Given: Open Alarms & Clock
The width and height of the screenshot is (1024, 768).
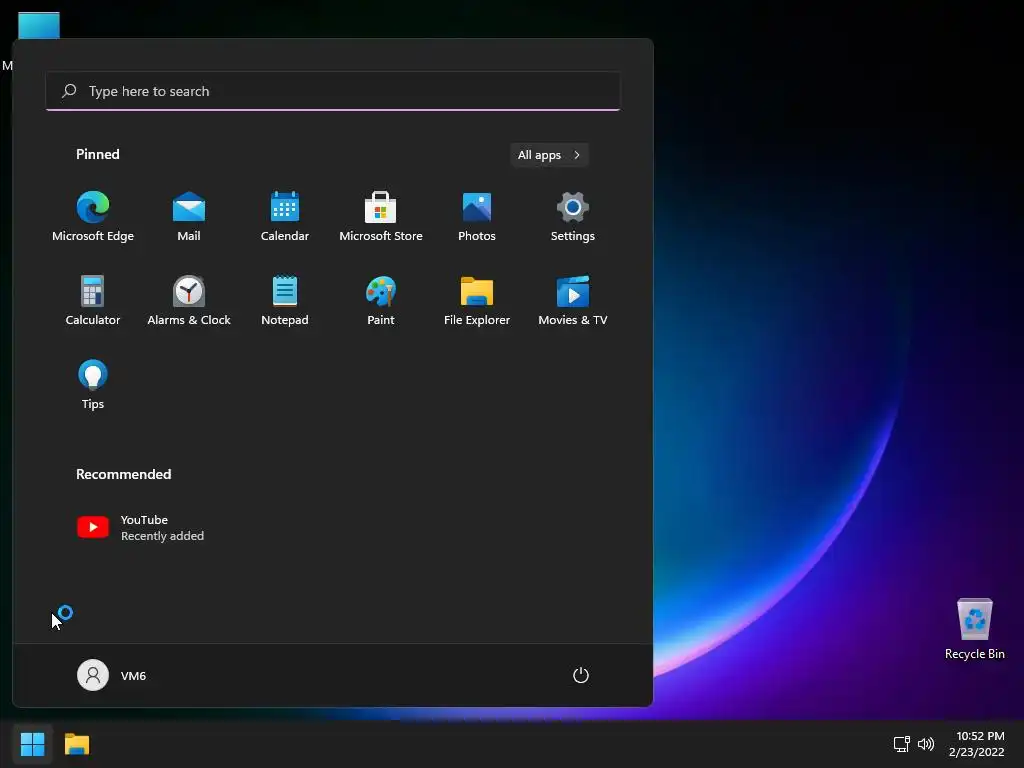Looking at the screenshot, I should (x=189, y=301).
